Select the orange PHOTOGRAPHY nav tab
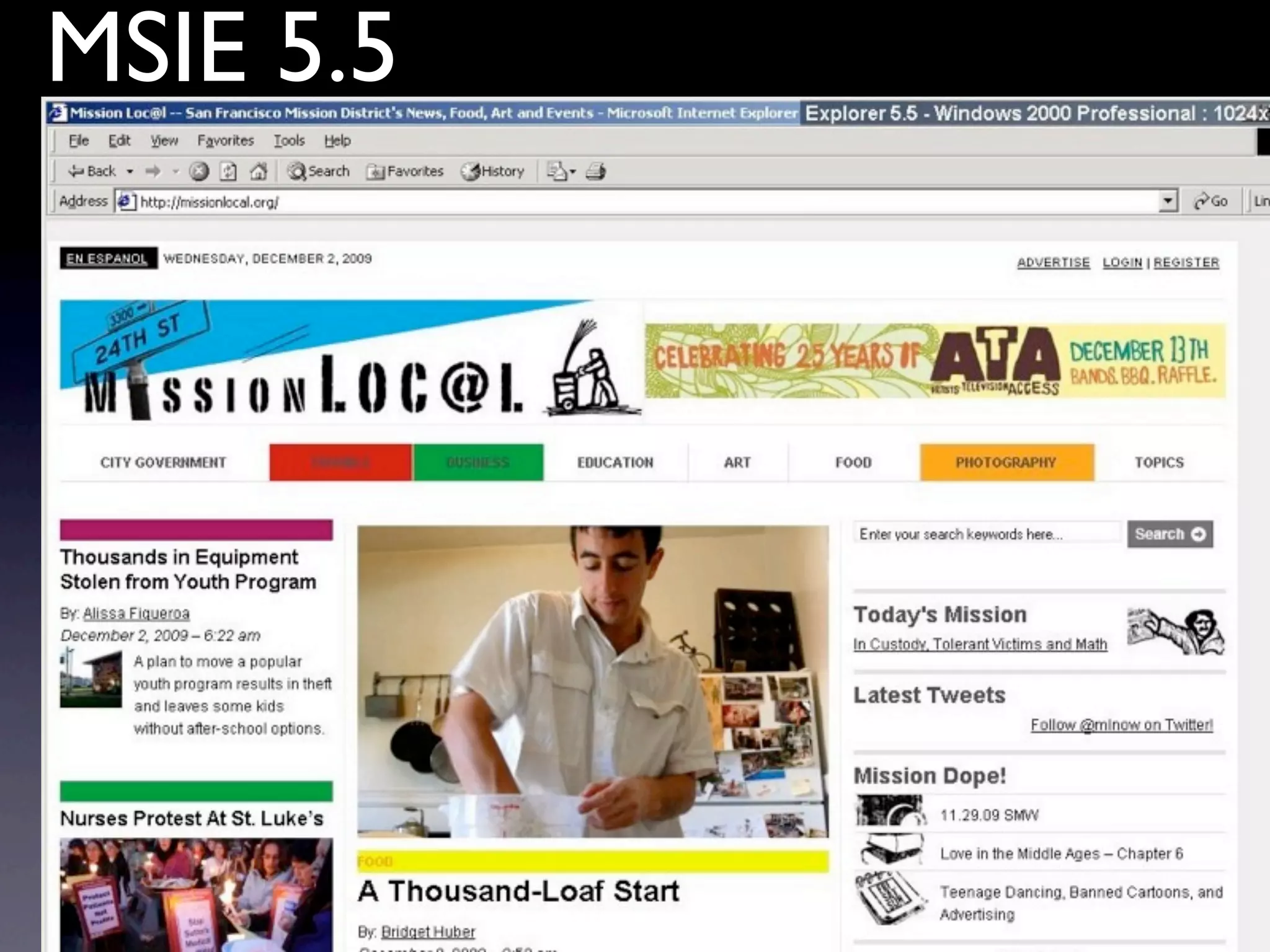Screen dimensions: 1270x952 1006,462
